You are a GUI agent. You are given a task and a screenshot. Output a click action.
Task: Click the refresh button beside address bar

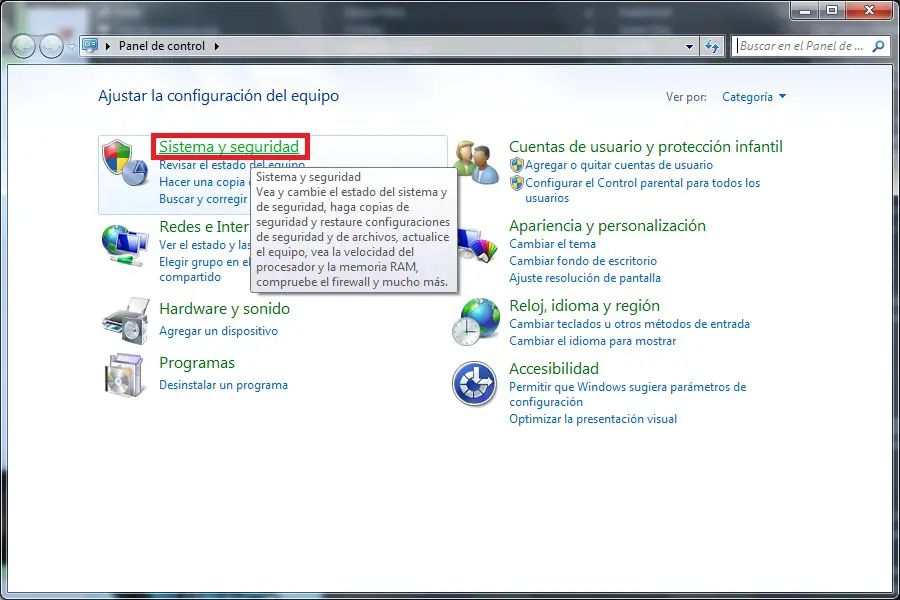[712, 46]
